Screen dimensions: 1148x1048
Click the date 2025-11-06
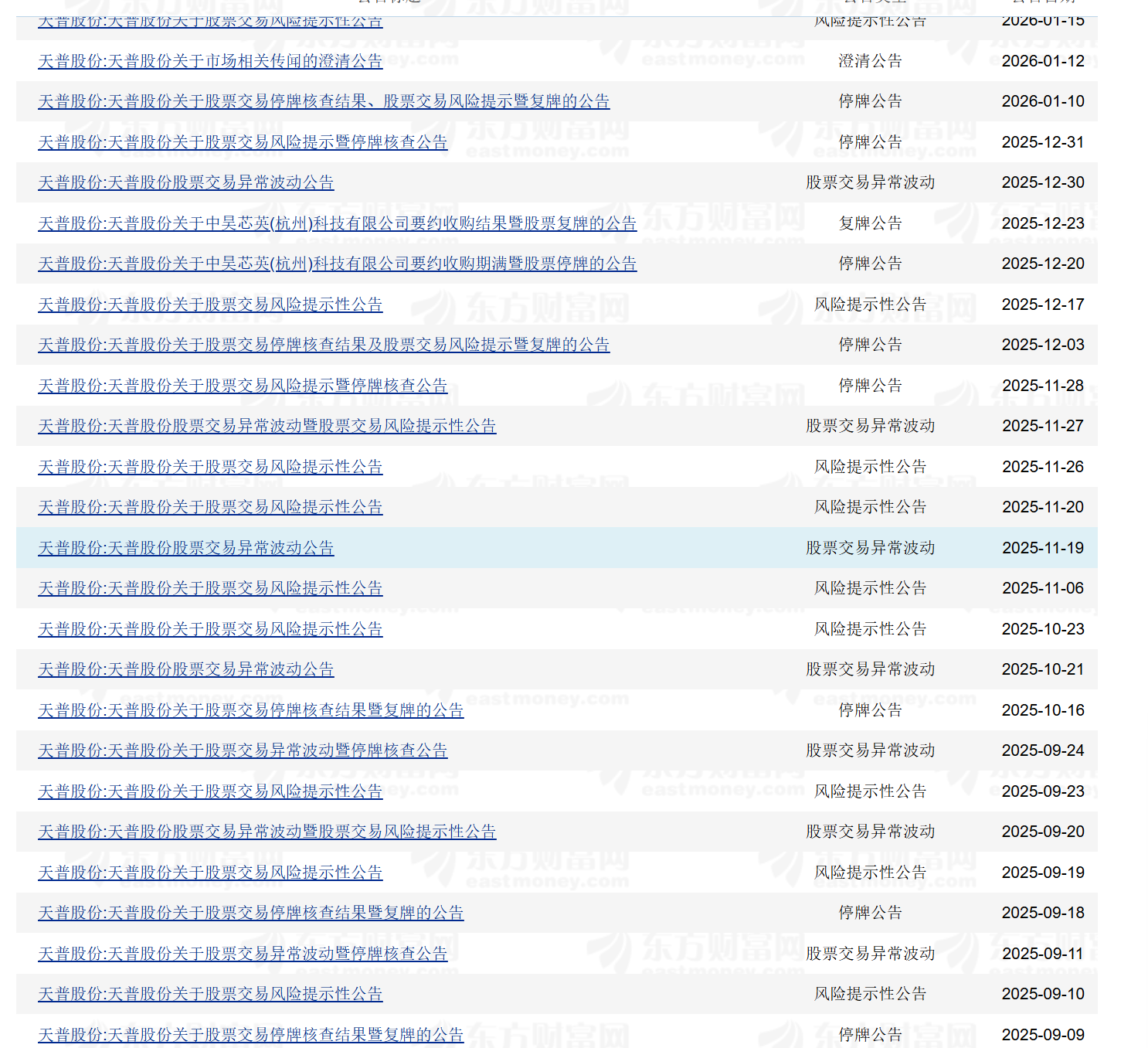click(1043, 588)
